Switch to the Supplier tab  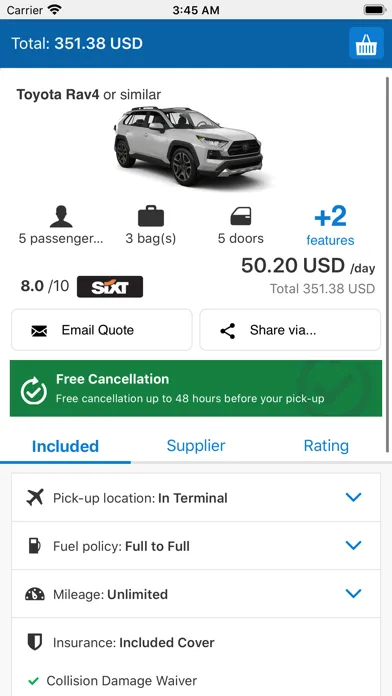(x=196, y=446)
